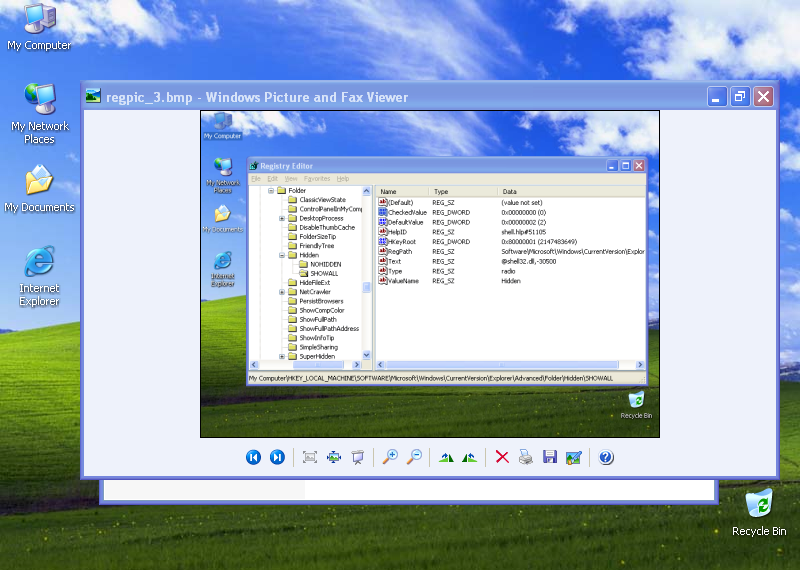Click SuperHidden folder in the pictured registry tree
800x570 pixels.
point(312,356)
